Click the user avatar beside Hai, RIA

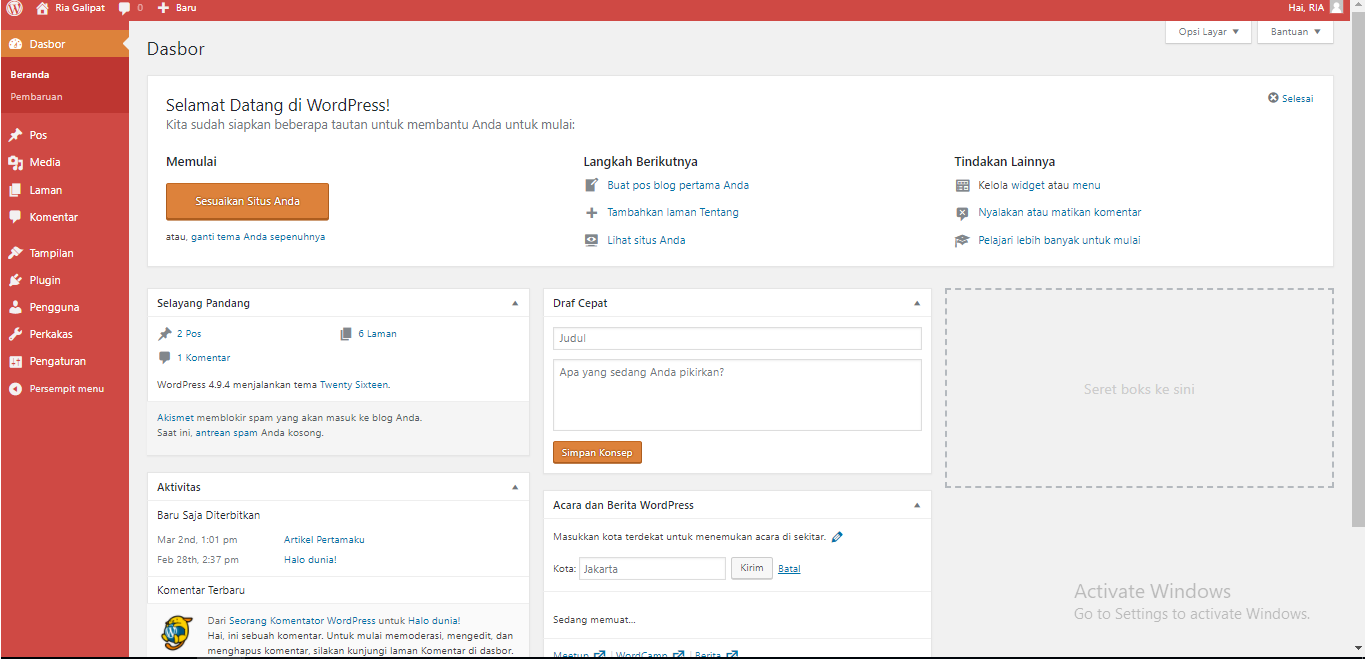pyautogui.click(x=1336, y=7)
